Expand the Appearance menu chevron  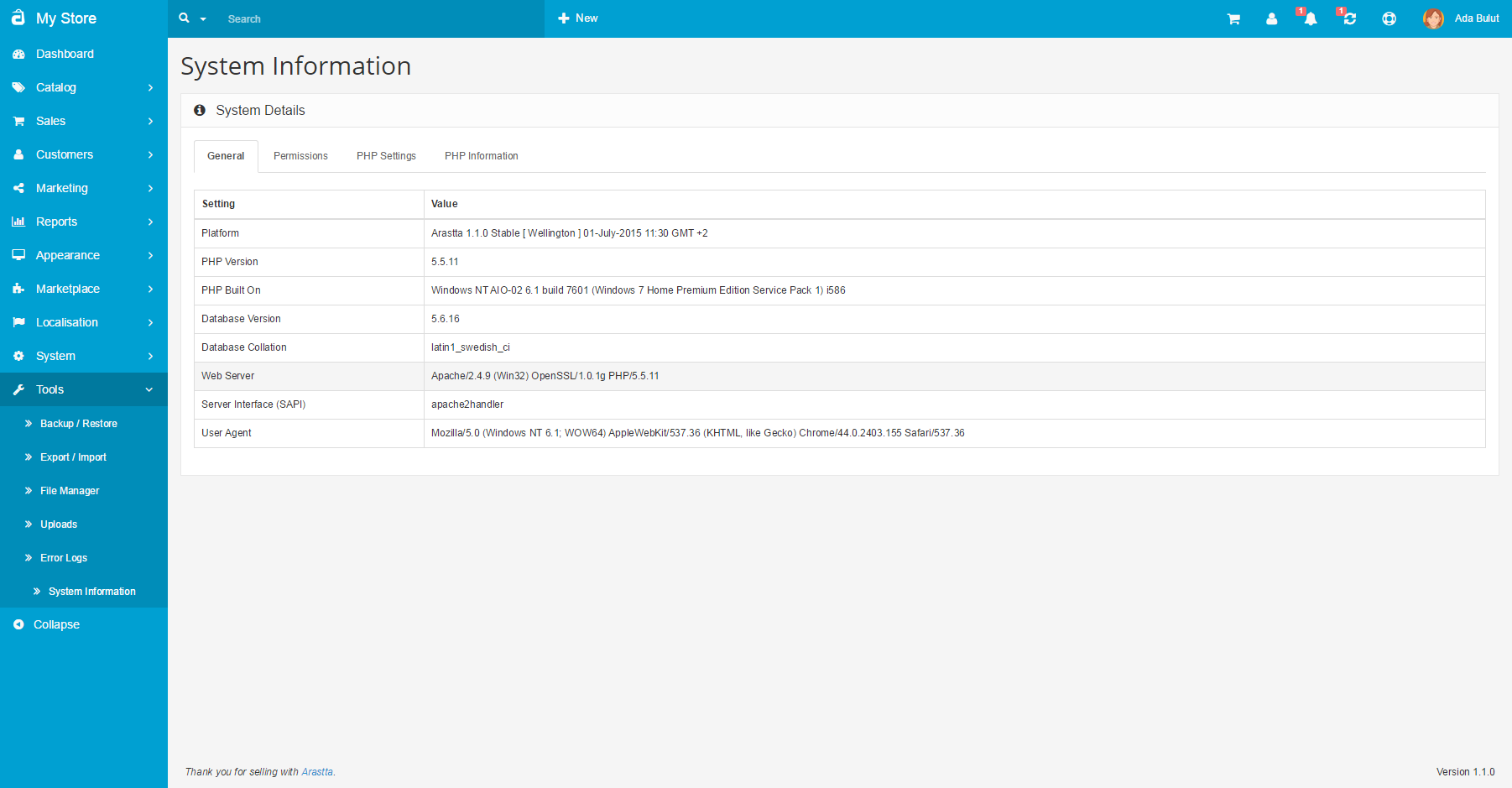[x=150, y=255]
